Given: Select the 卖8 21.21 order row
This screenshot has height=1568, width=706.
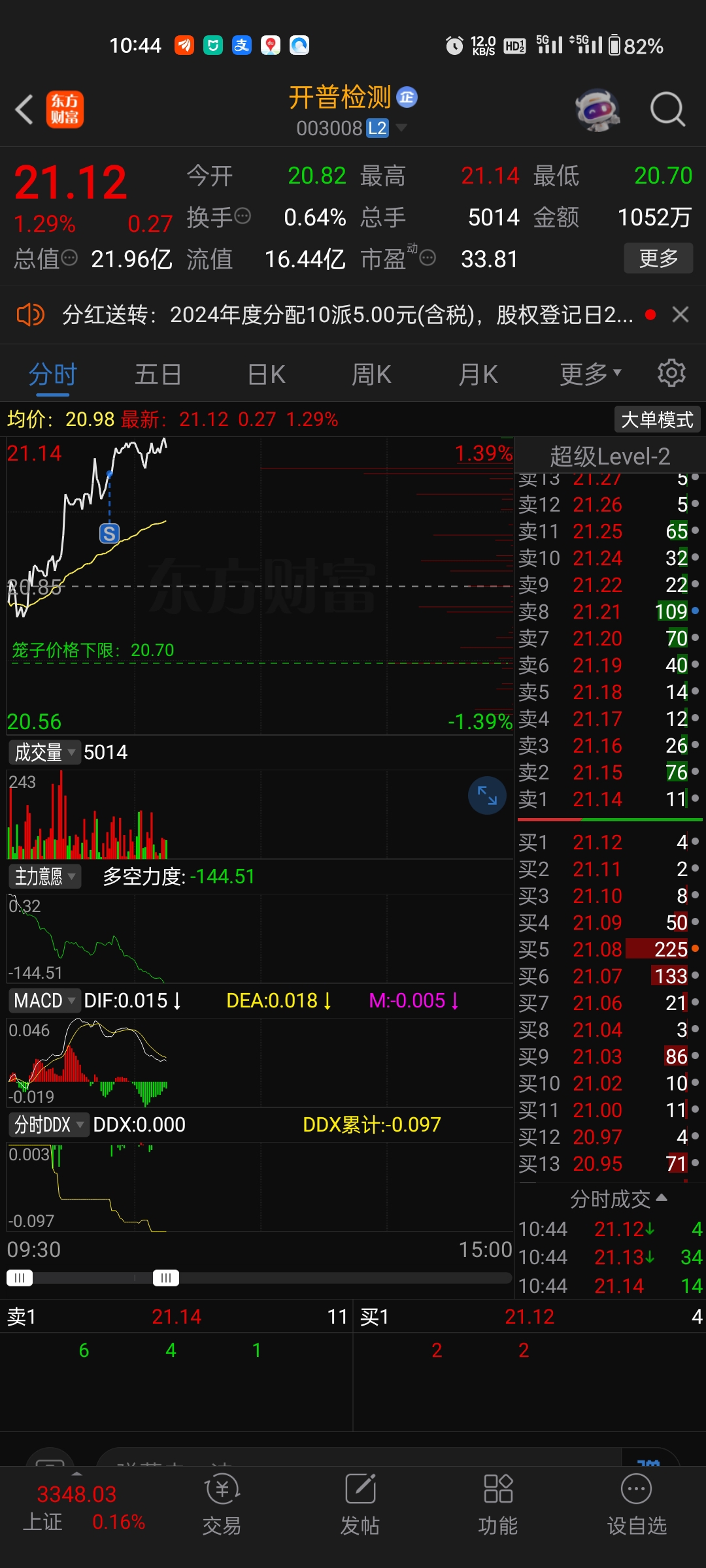Looking at the screenshot, I should point(609,612).
